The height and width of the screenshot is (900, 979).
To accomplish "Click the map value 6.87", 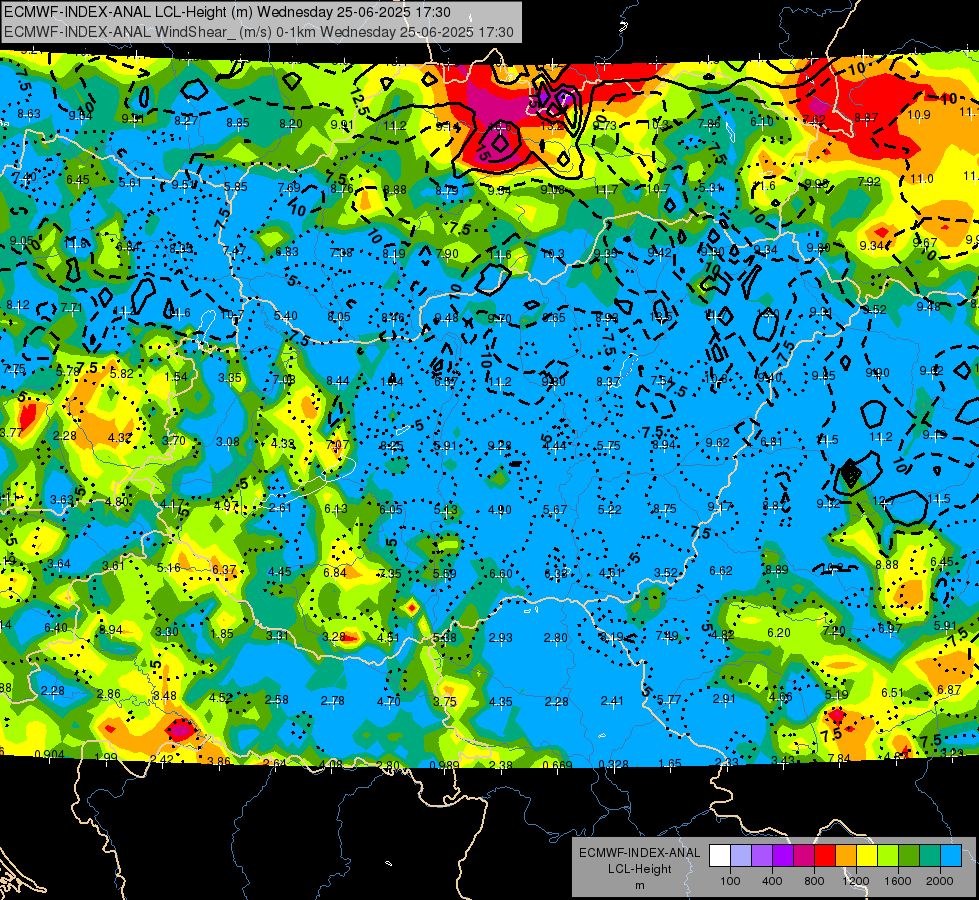I will pyautogui.click(x=949, y=690).
